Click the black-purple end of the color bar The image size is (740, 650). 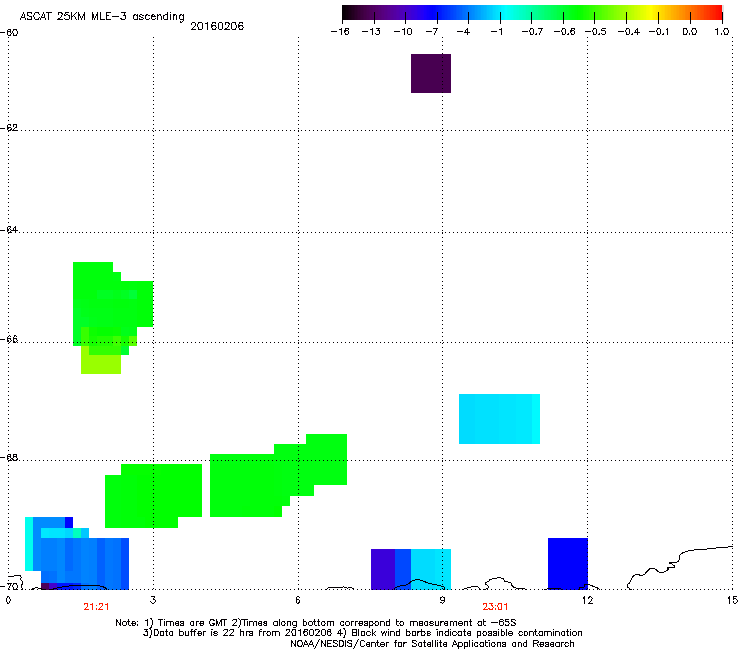(x=350, y=13)
